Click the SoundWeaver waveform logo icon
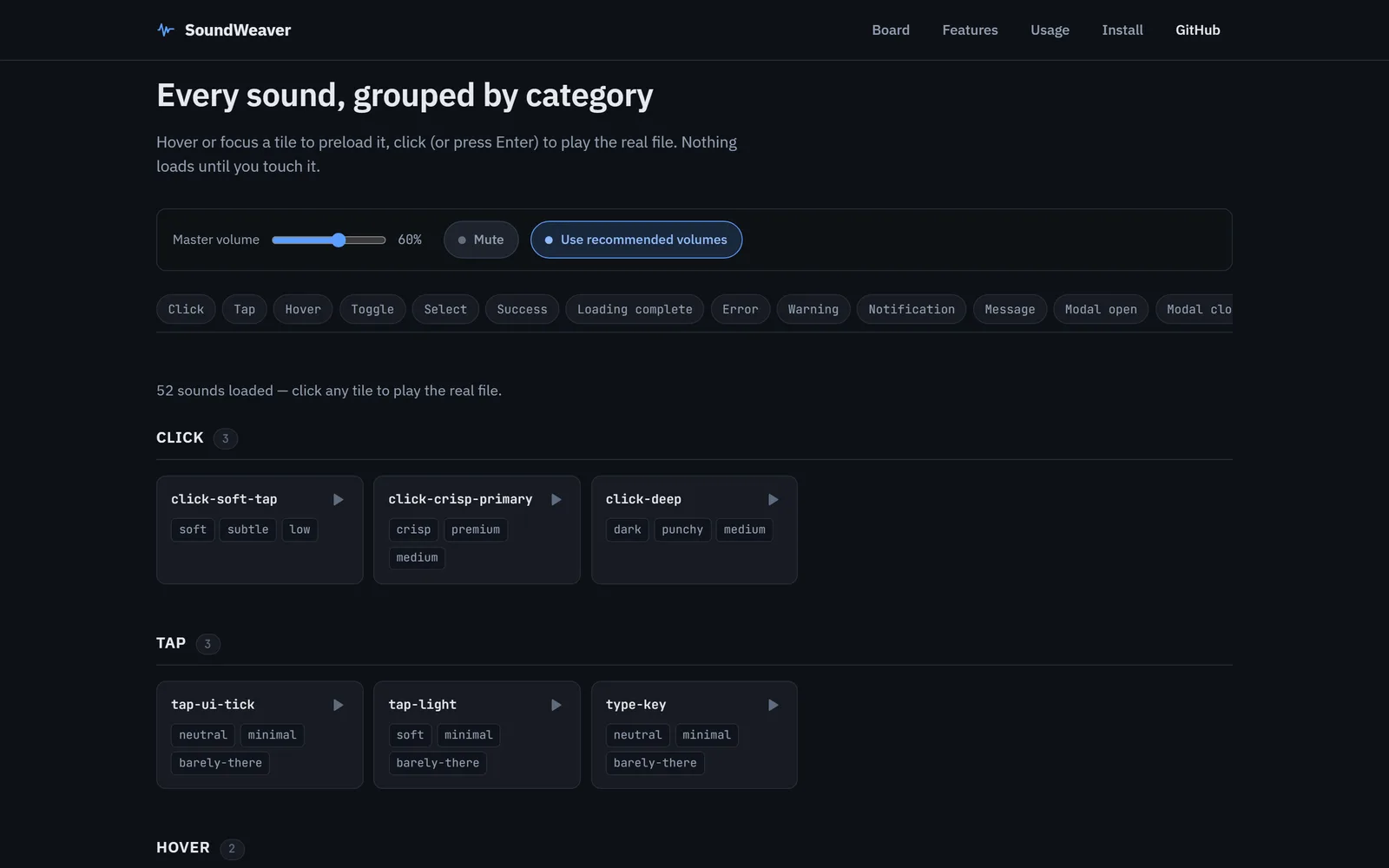The image size is (1389, 868). tap(166, 30)
